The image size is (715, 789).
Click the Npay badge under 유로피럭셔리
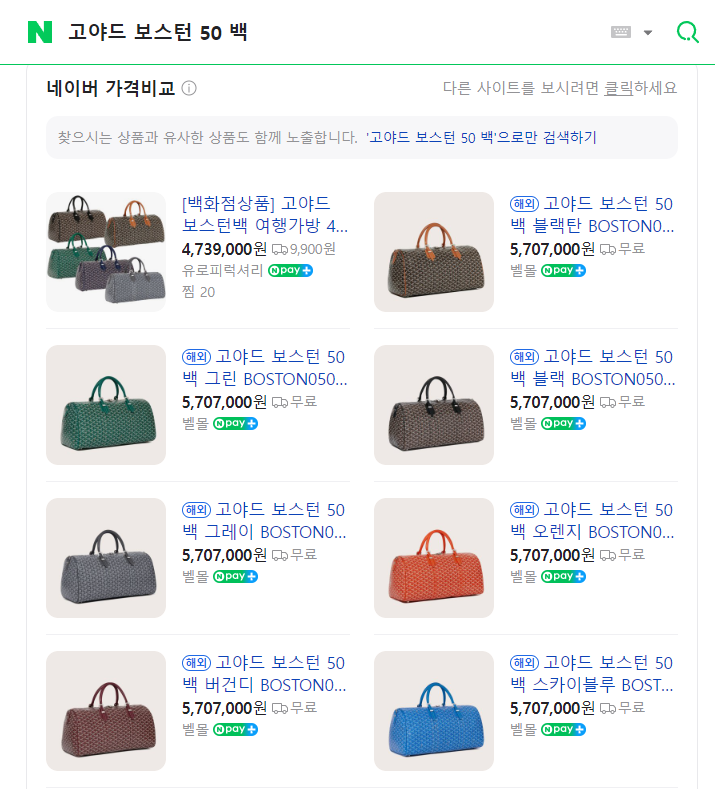pyautogui.click(x=290, y=271)
